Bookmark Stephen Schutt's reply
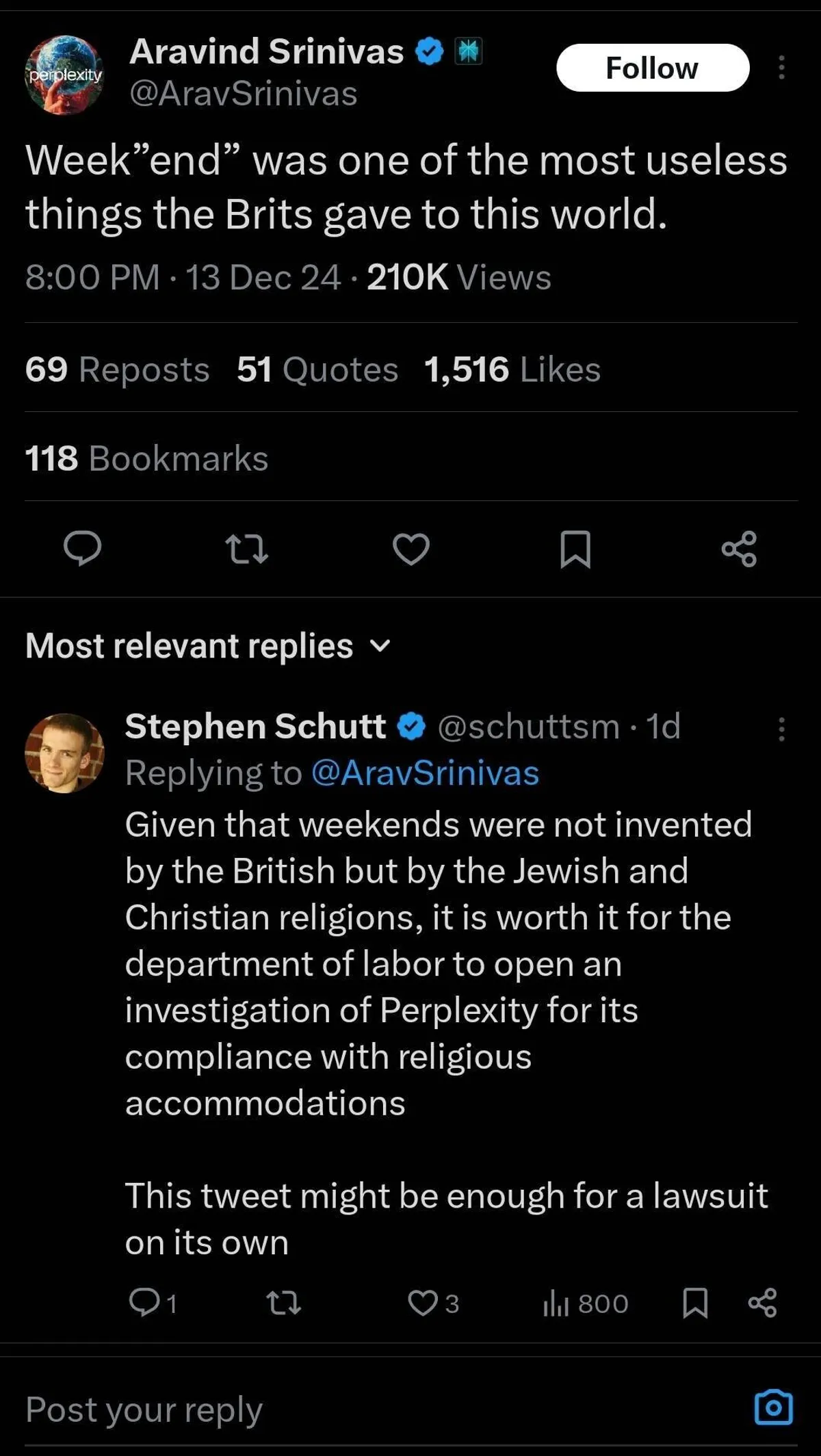This screenshot has height=1456, width=821. [x=695, y=1303]
